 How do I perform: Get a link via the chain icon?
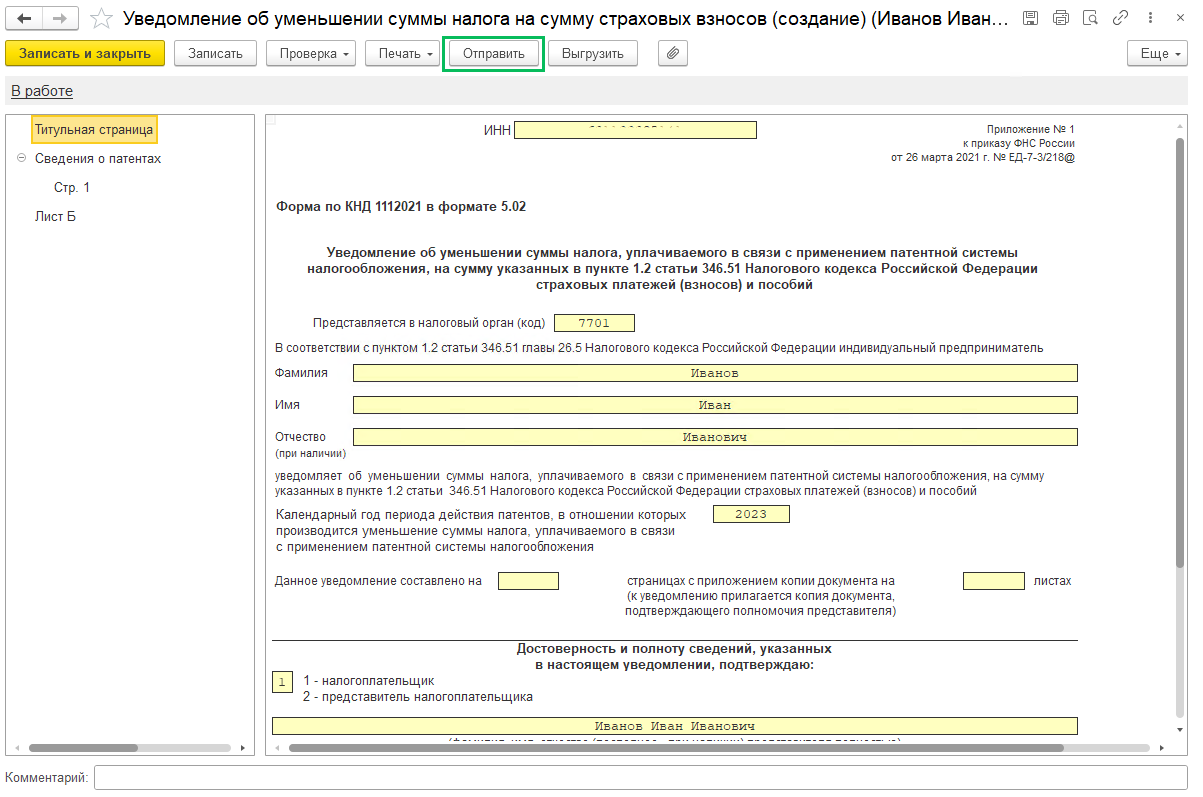click(x=1121, y=19)
